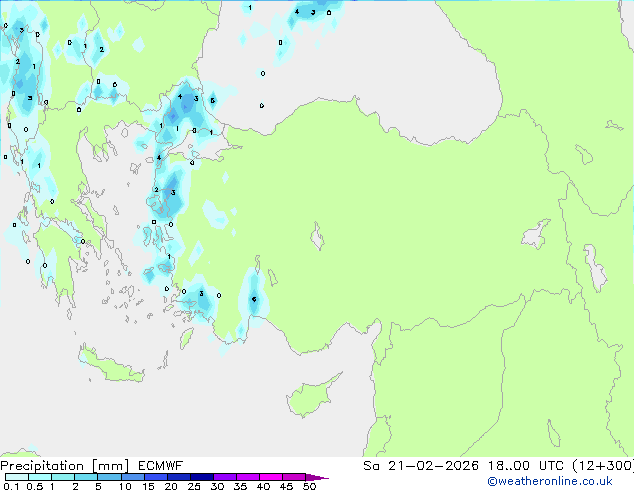This screenshot has width=634, height=490.
Task: Click the 5–10 mm legend color box
Action: point(109,477)
